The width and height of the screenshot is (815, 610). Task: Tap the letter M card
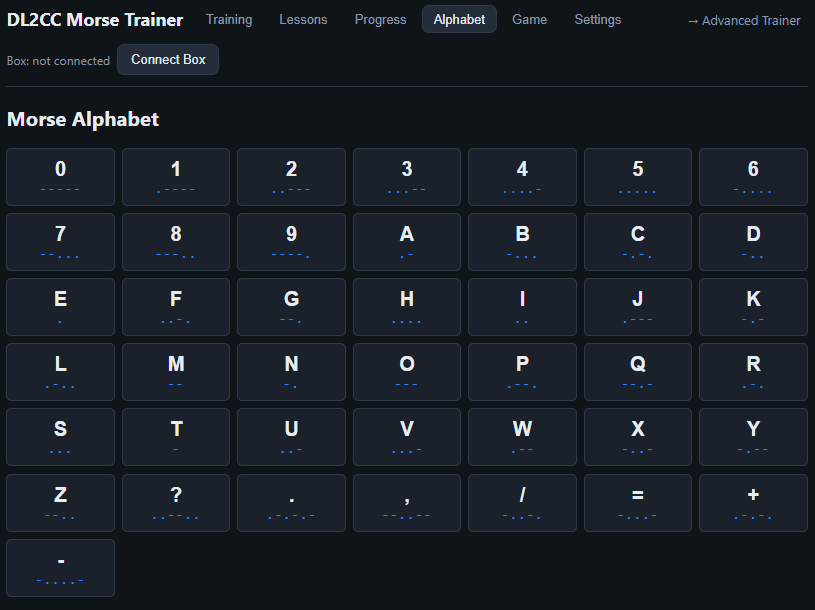[176, 372]
